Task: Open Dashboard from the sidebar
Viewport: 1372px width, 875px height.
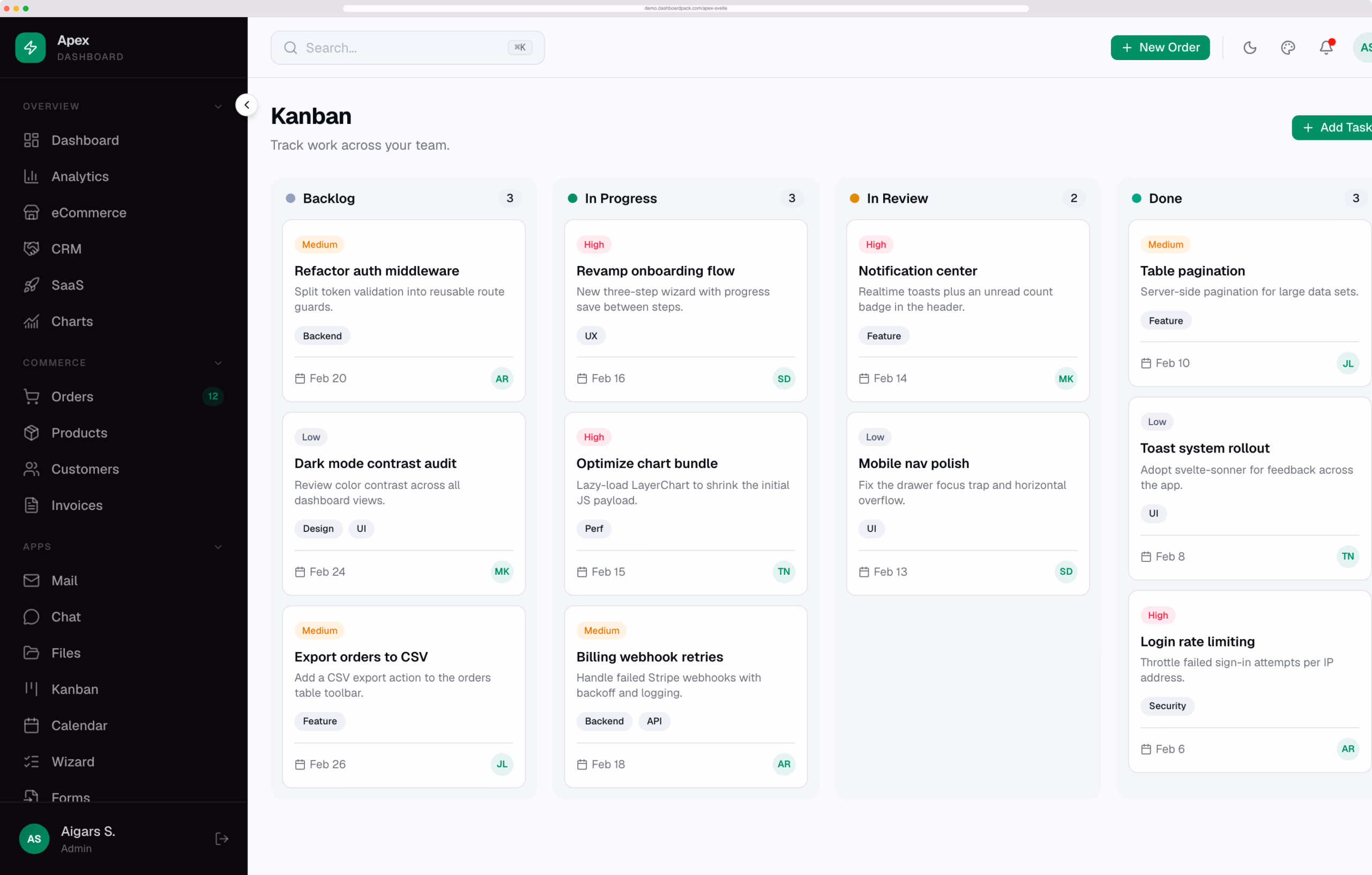Action: [124, 140]
